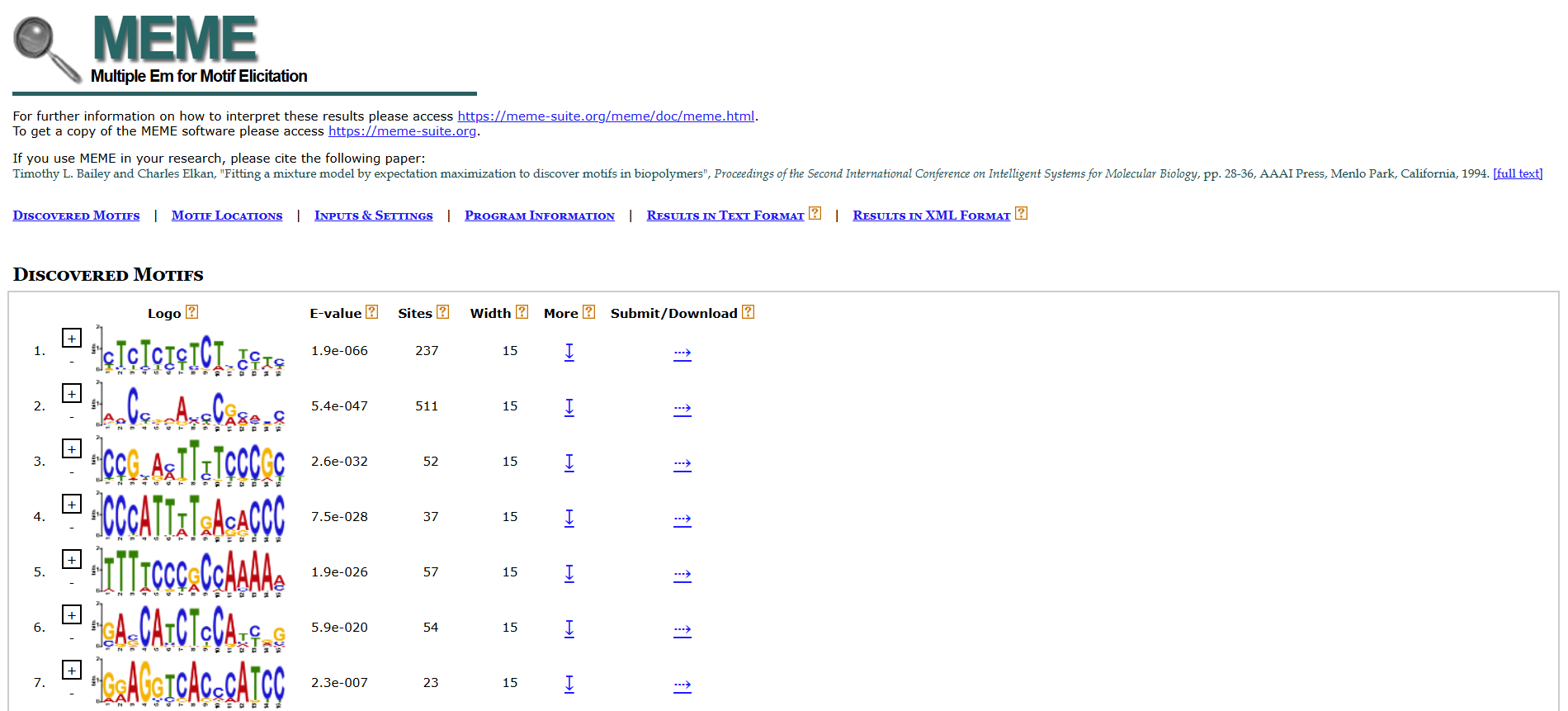Expand motif 3 with the plus button
Viewport: 1568px width, 711px height.
coord(72,448)
